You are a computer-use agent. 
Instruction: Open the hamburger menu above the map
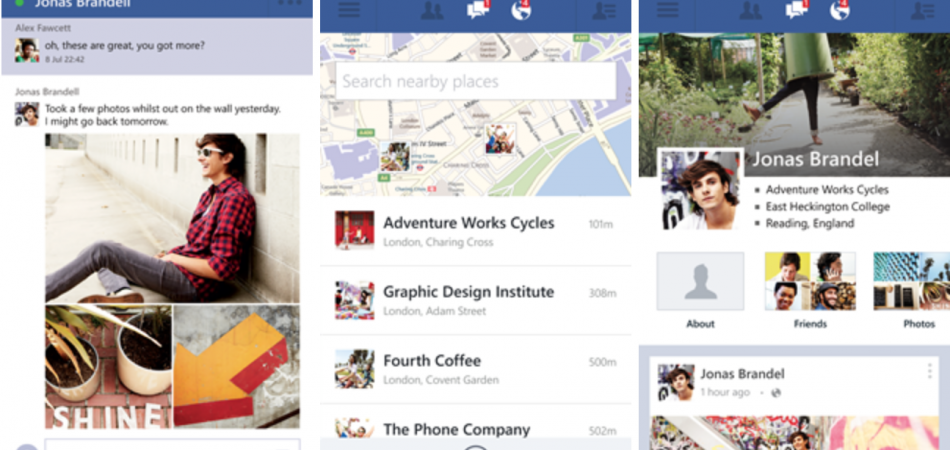(x=349, y=10)
